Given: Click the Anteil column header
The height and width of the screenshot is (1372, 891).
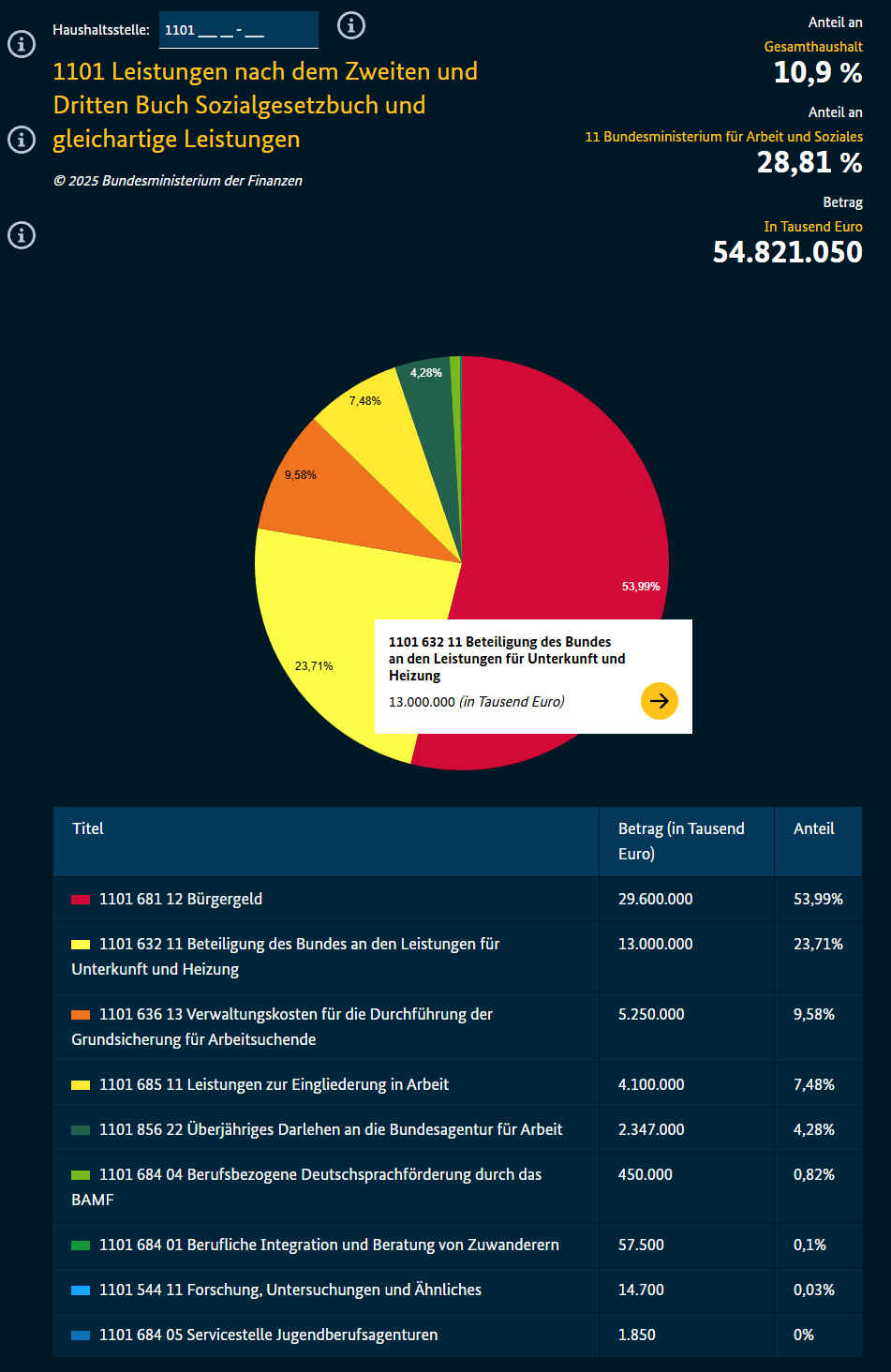Looking at the screenshot, I should coord(813,828).
